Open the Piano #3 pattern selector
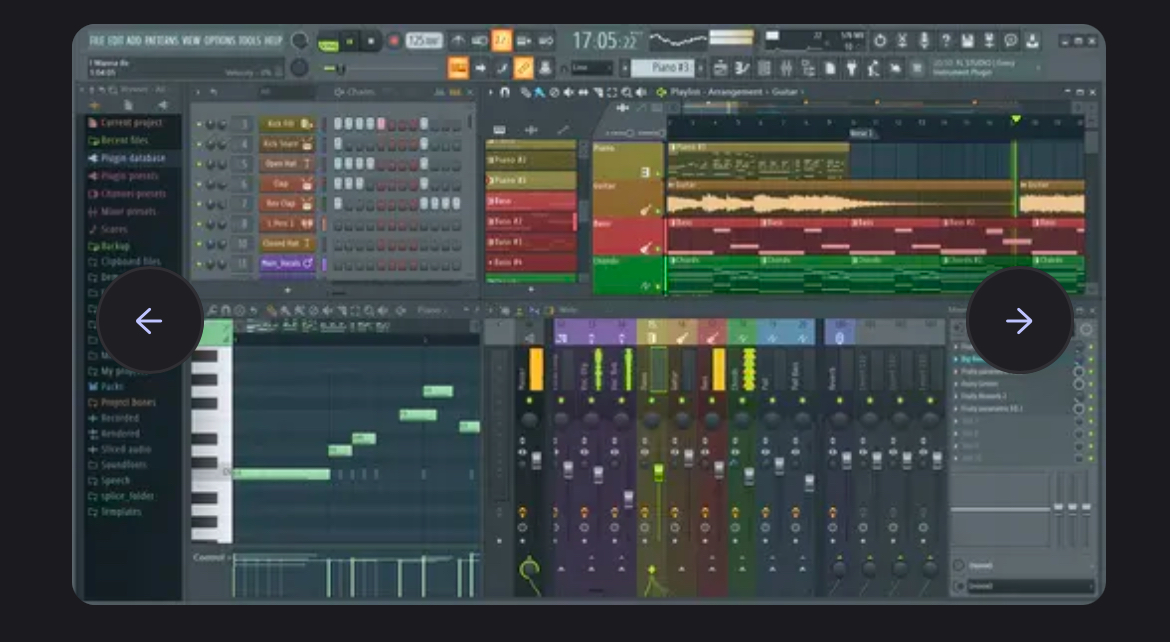 pyautogui.click(x=663, y=68)
